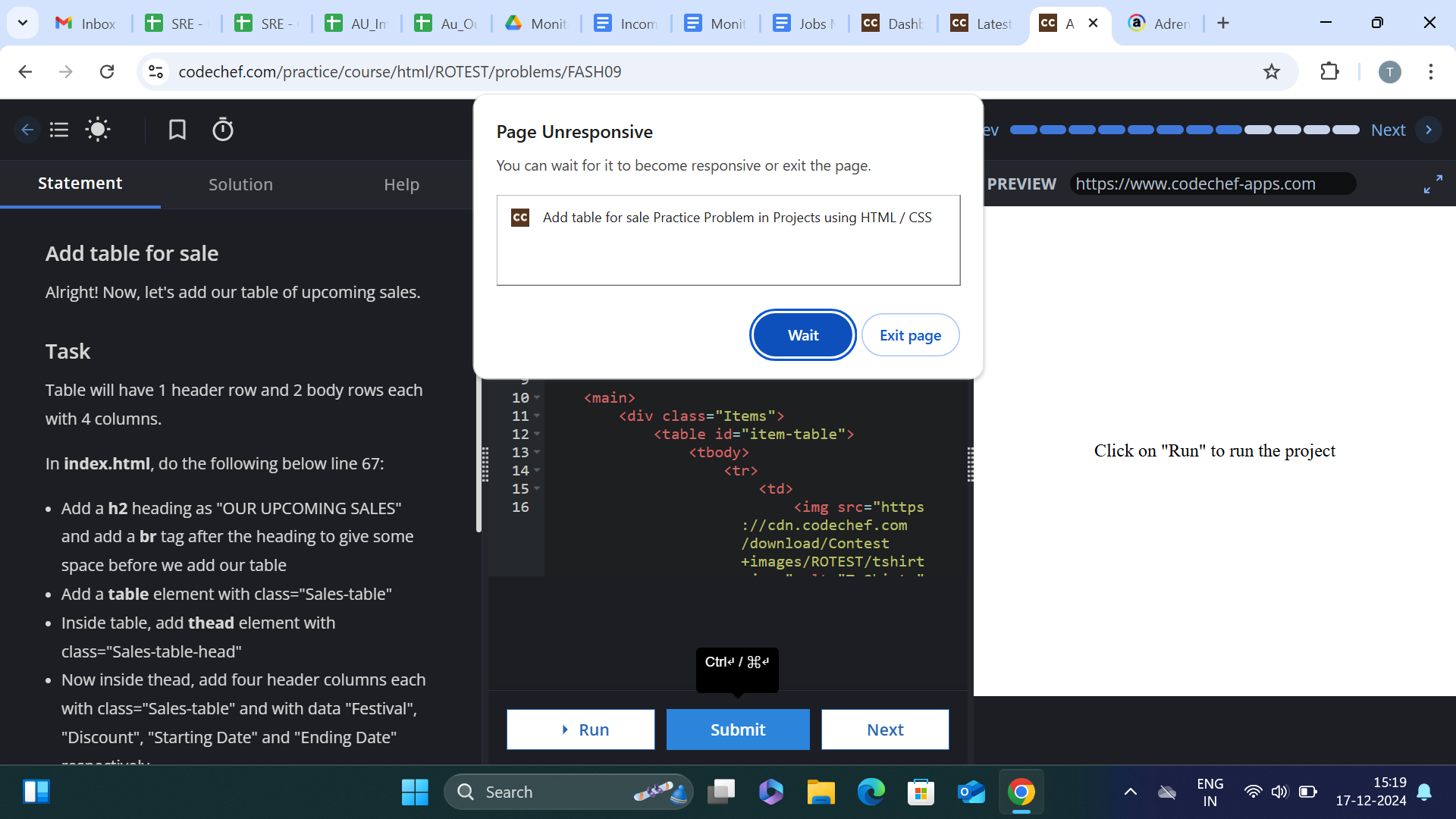Start the stopwatch timer icon

[x=222, y=130]
